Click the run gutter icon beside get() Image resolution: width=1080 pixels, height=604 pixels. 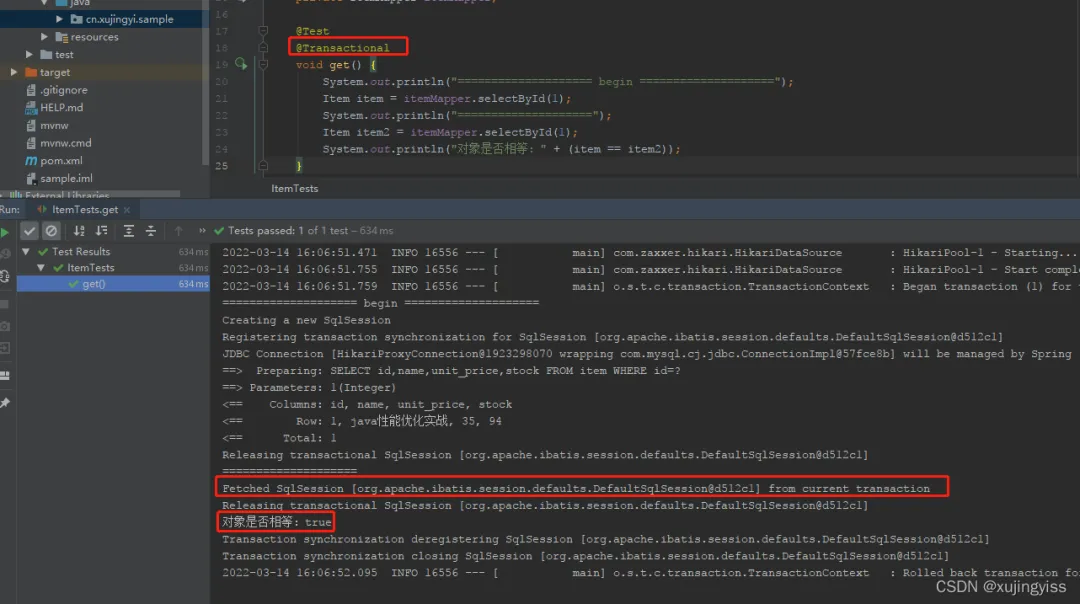(x=240, y=64)
